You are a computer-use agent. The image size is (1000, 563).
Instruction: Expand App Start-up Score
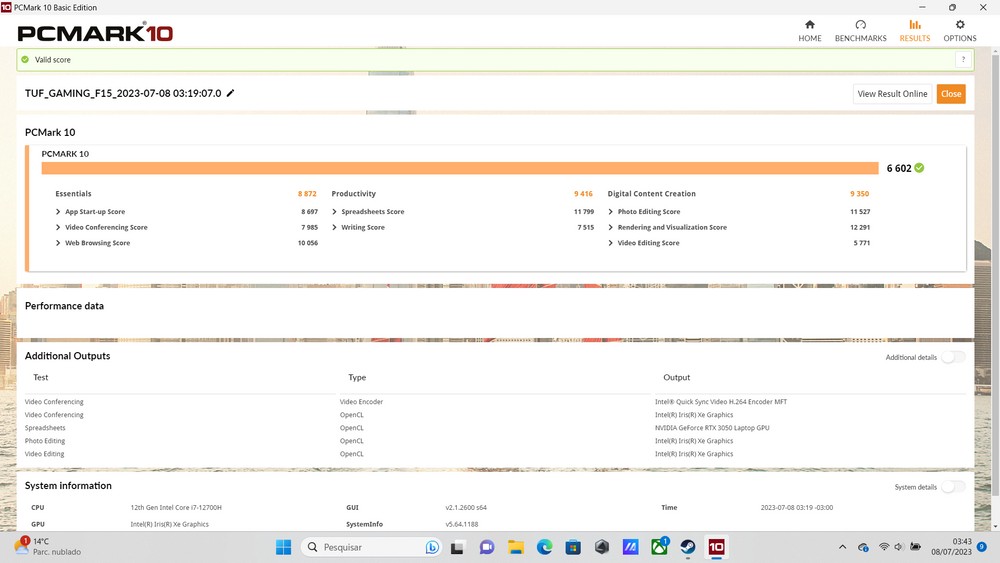click(58, 212)
